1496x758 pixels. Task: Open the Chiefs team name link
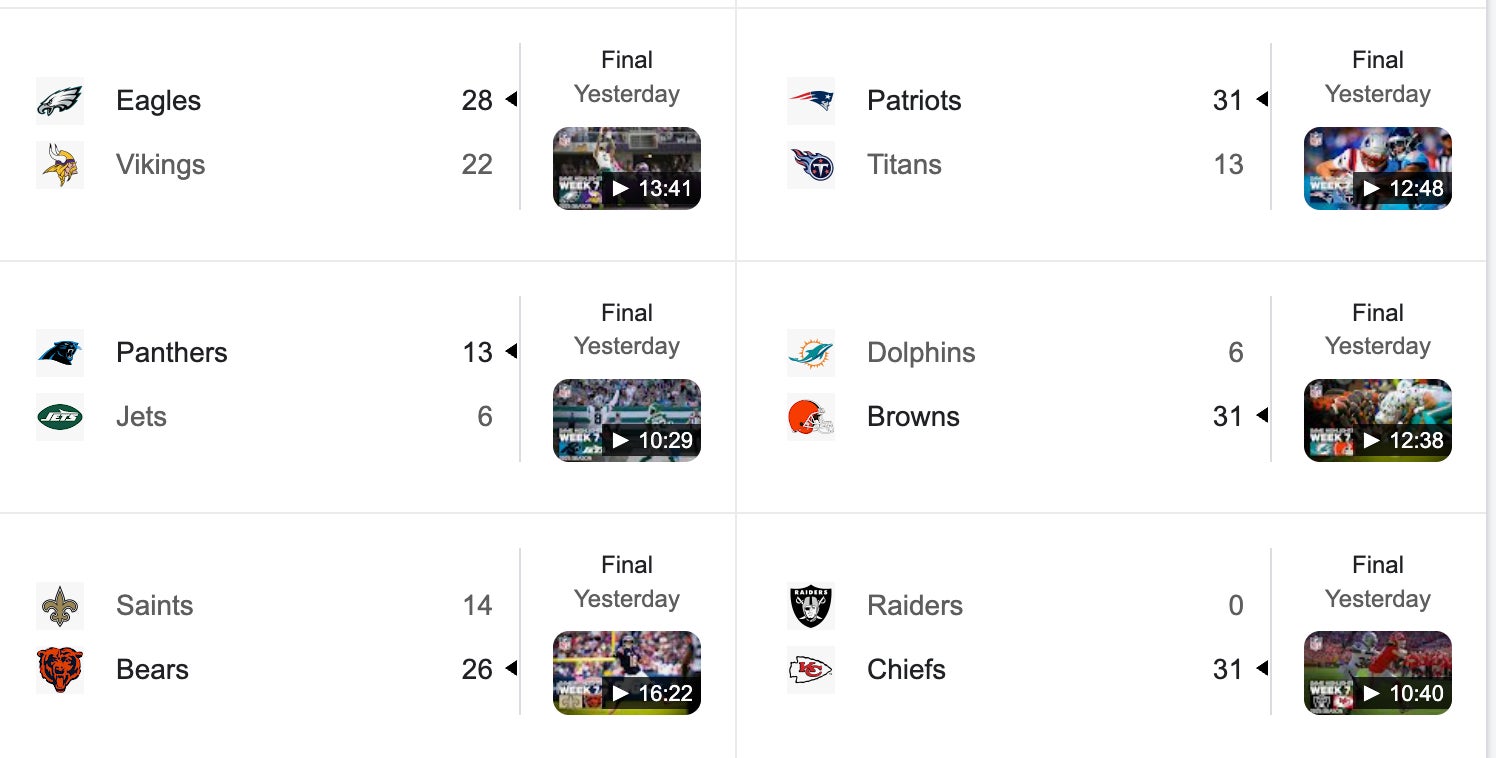point(906,670)
